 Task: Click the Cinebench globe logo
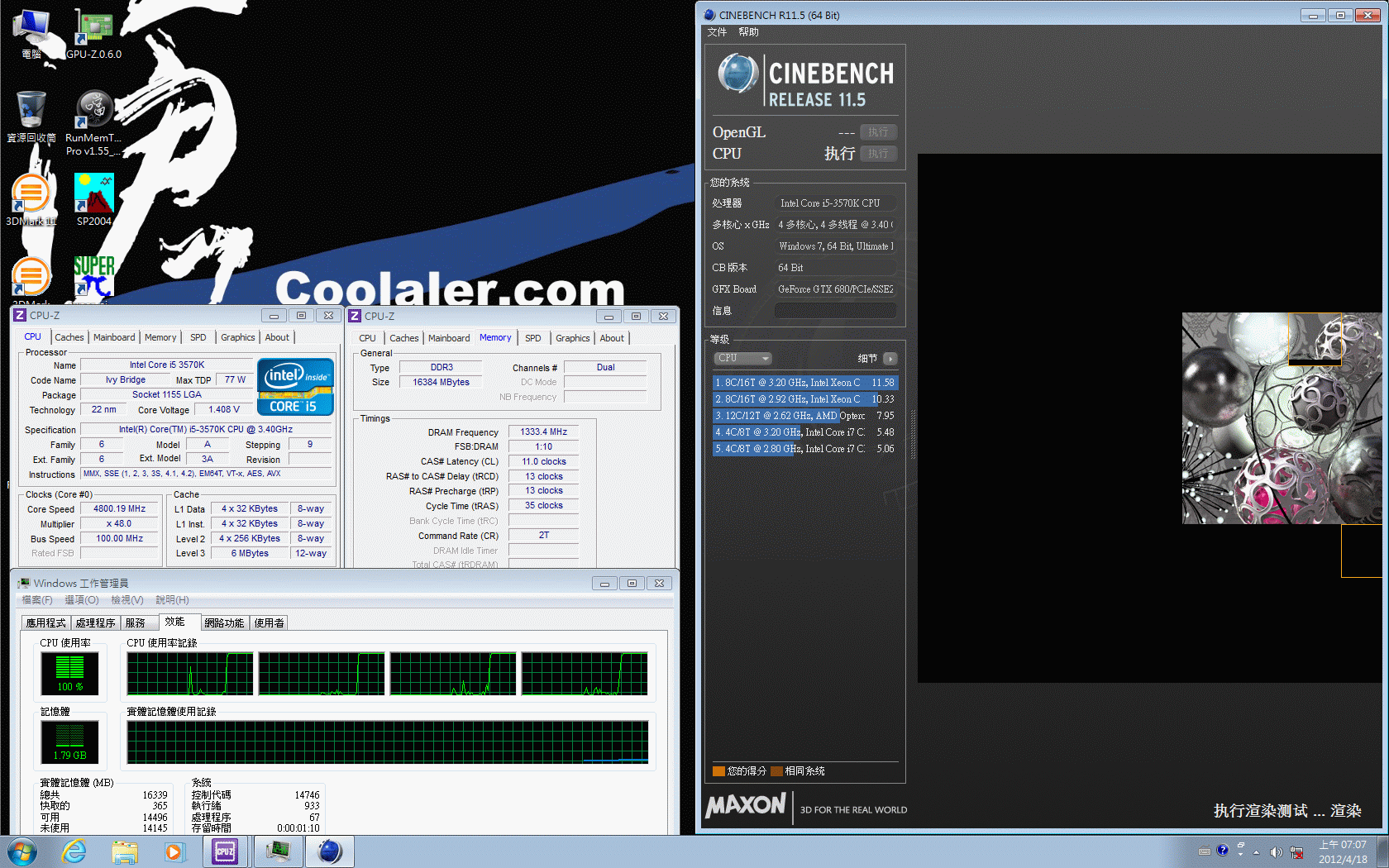click(x=737, y=74)
